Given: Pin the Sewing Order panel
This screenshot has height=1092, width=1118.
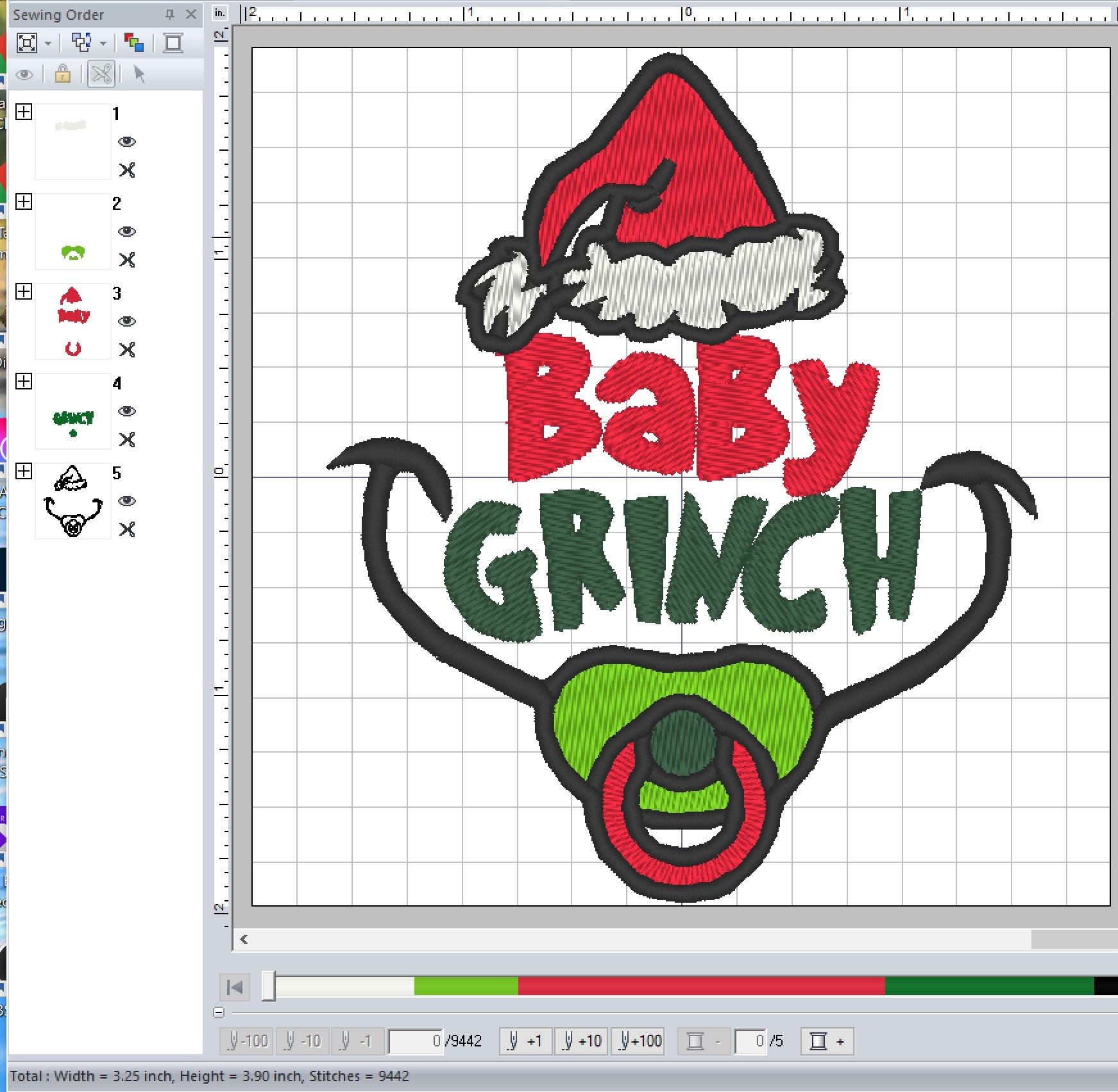Looking at the screenshot, I should click(170, 14).
